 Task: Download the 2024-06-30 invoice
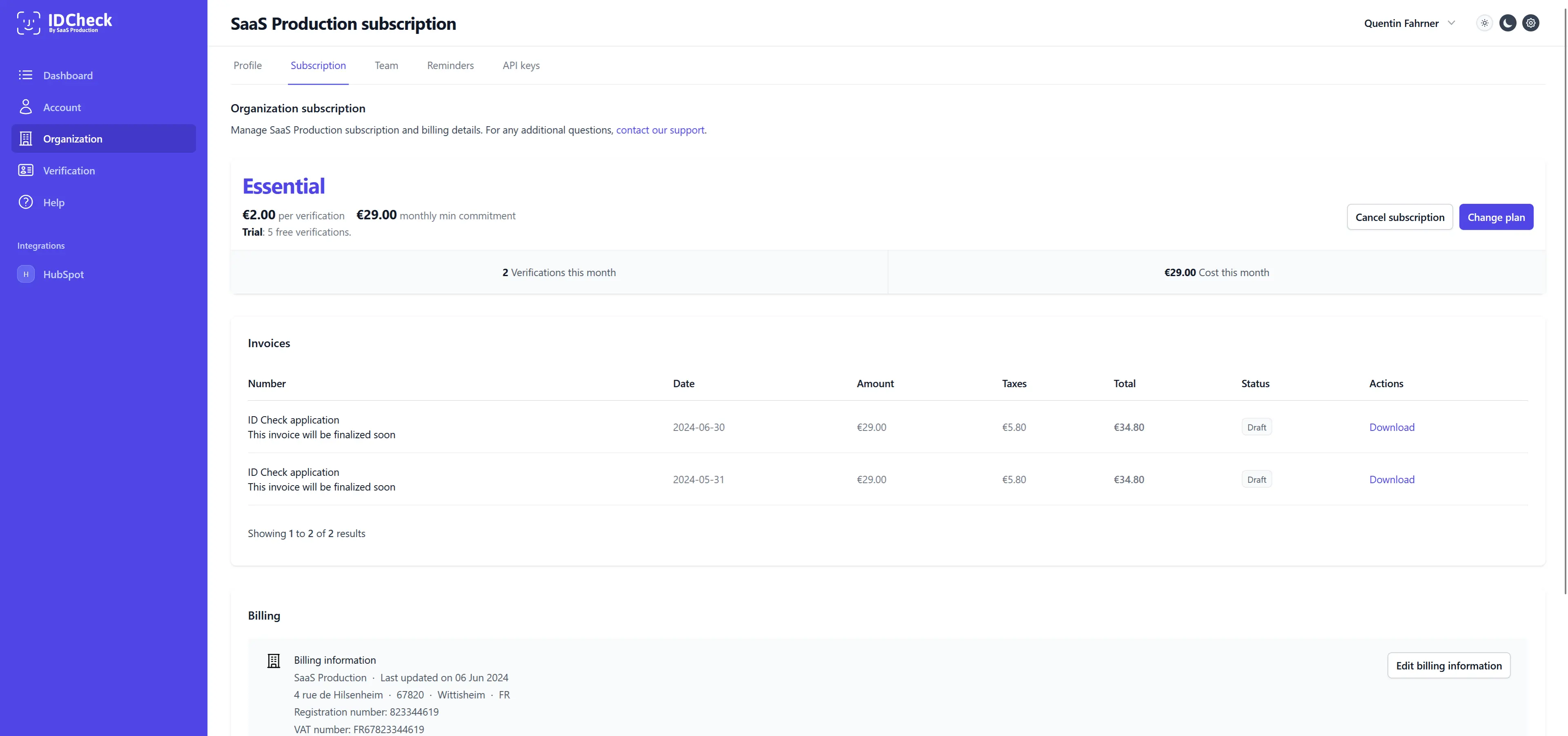[1392, 427]
